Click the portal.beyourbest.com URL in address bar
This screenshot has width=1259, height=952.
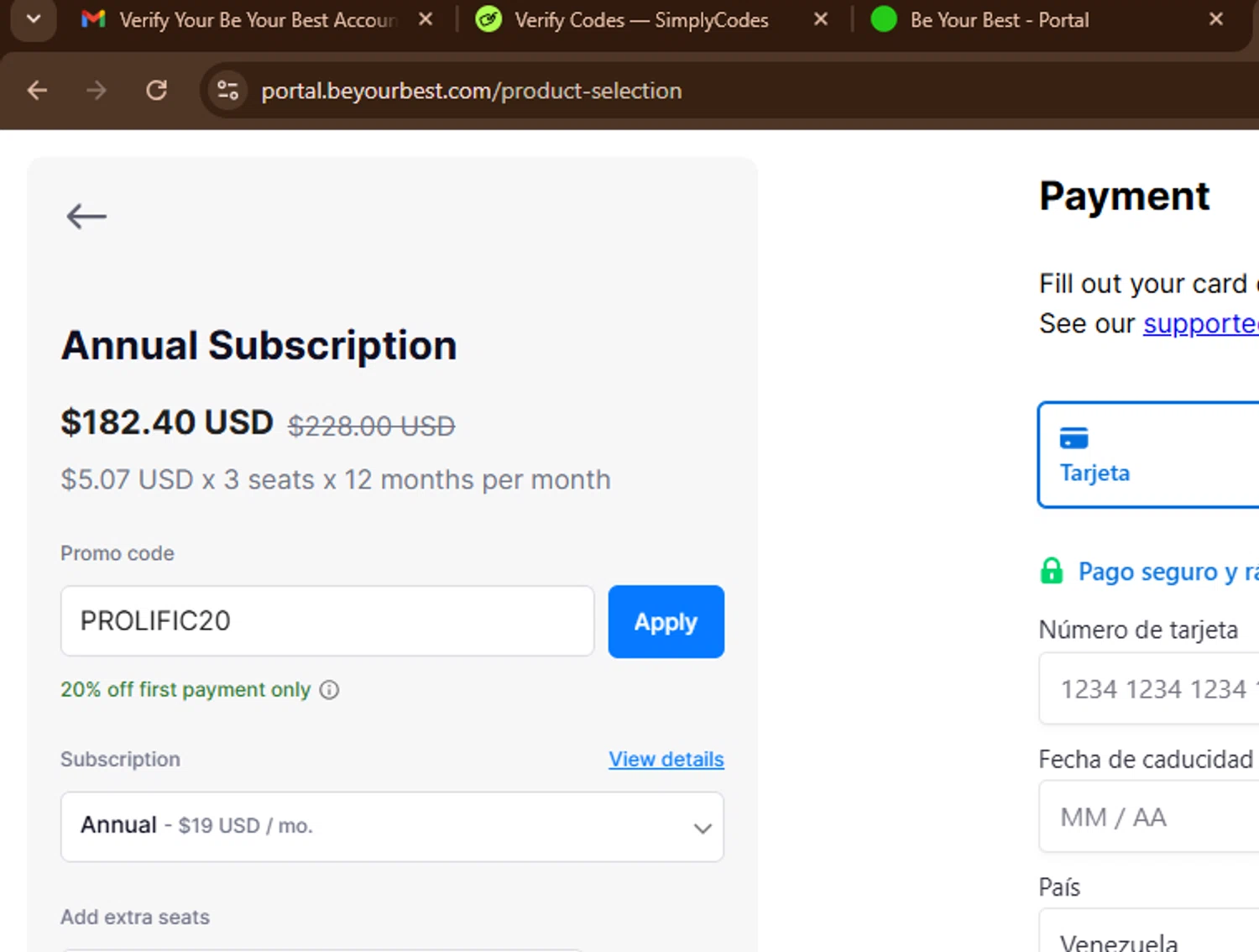(471, 91)
